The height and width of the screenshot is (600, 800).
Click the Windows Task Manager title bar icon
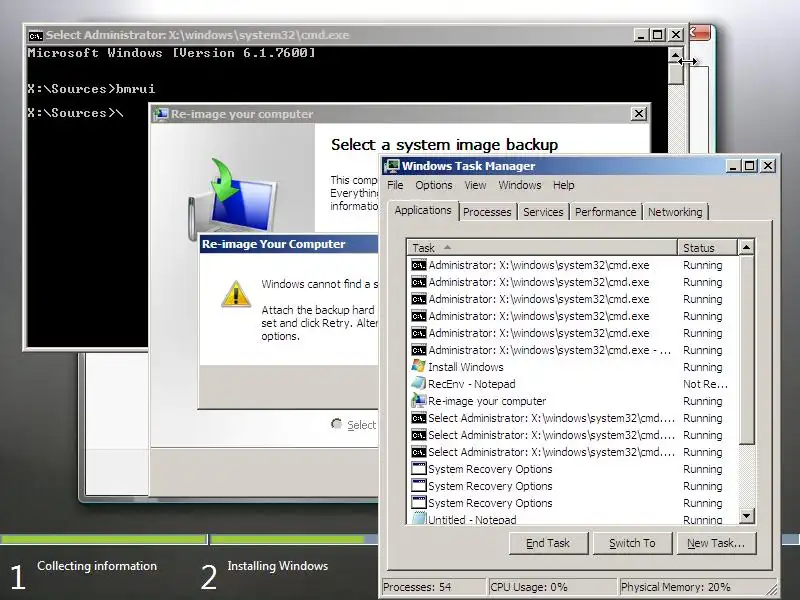[392, 166]
